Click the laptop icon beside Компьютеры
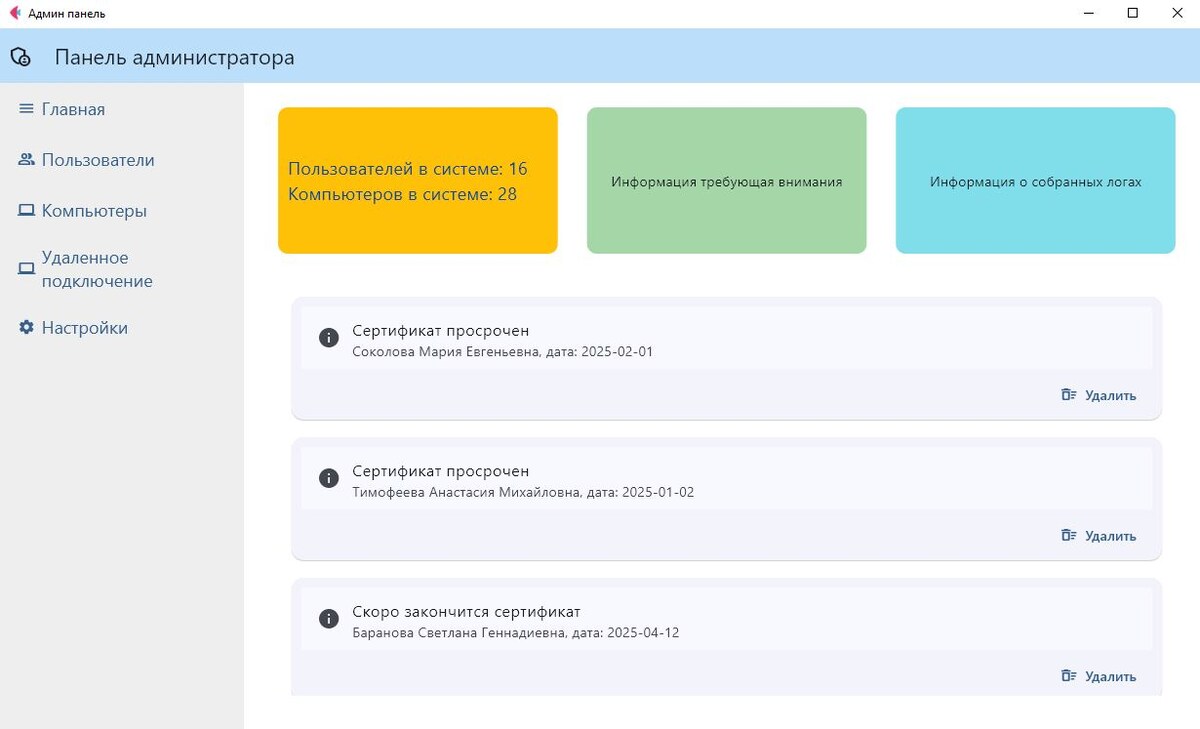Image resolution: width=1200 pixels, height=729 pixels. tap(27, 211)
